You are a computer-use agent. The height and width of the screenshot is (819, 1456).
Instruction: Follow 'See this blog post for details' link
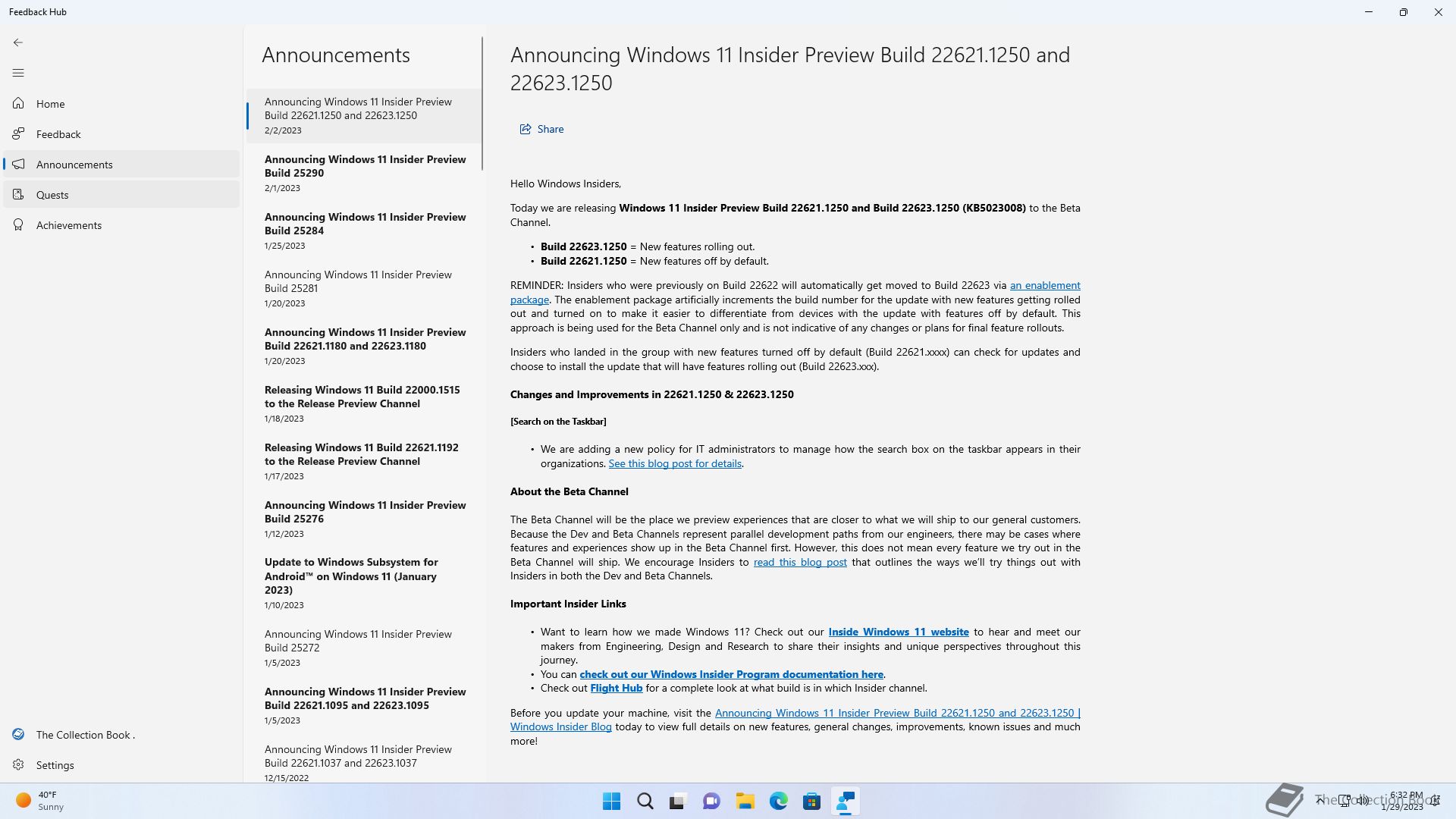[675, 463]
